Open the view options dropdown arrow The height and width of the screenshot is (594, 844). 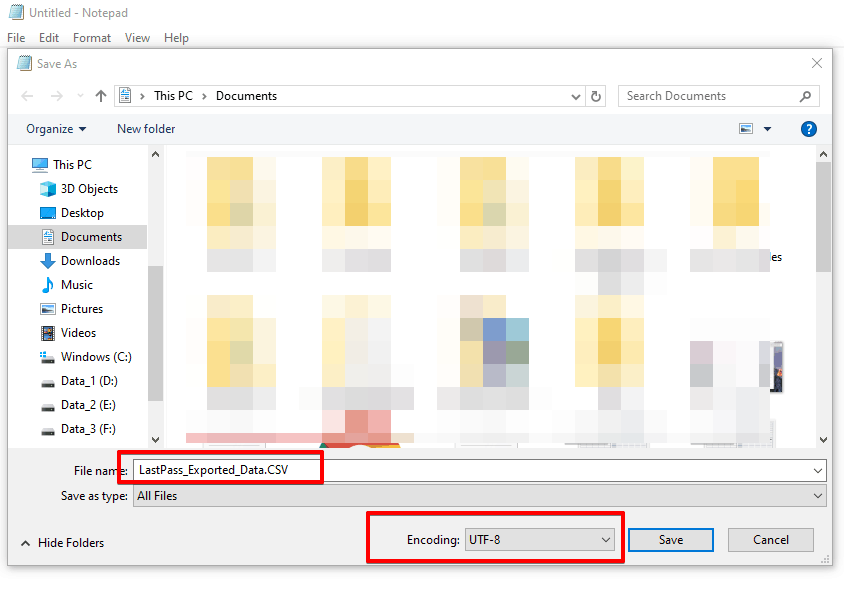click(767, 129)
